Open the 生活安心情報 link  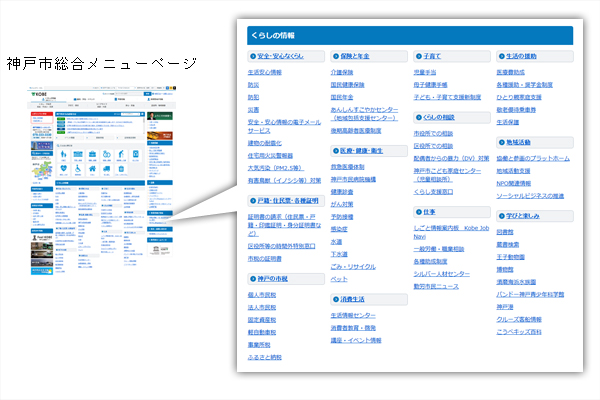tap(265, 72)
